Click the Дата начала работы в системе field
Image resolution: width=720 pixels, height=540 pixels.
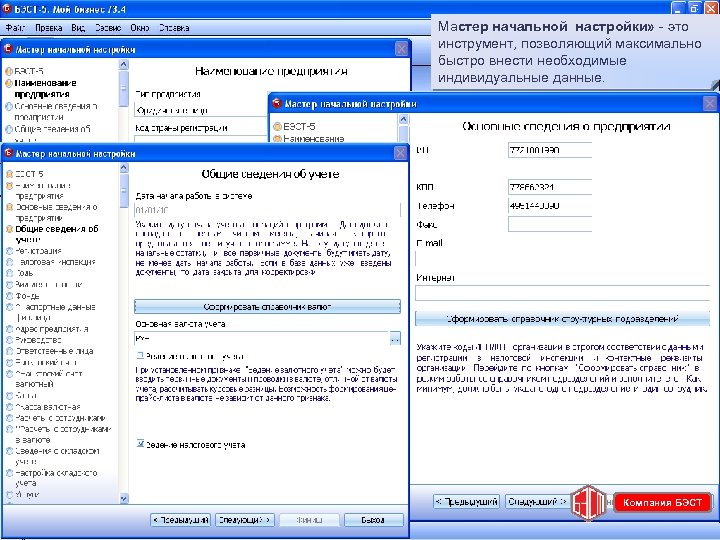click(267, 210)
